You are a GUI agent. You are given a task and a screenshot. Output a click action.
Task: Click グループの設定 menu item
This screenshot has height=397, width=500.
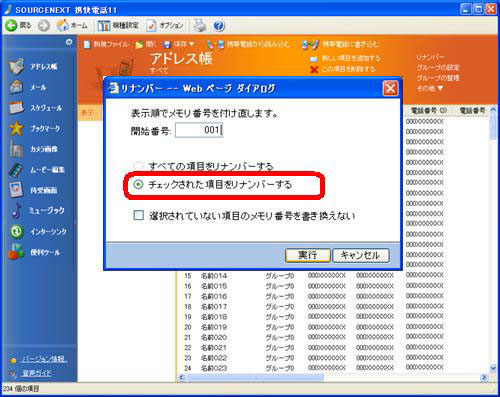[438, 68]
